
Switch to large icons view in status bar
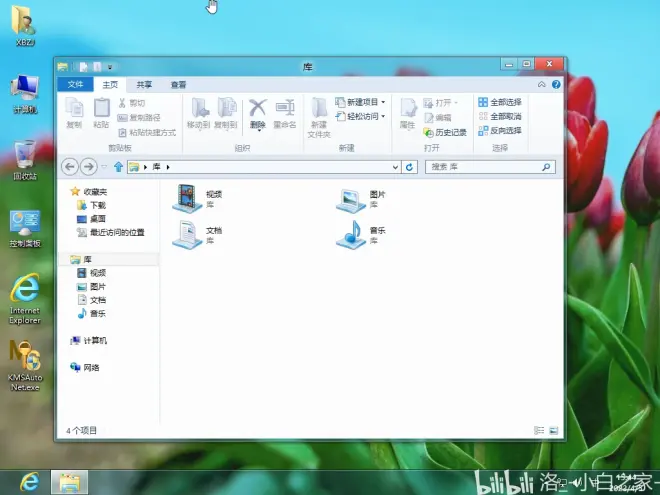pyautogui.click(x=553, y=430)
